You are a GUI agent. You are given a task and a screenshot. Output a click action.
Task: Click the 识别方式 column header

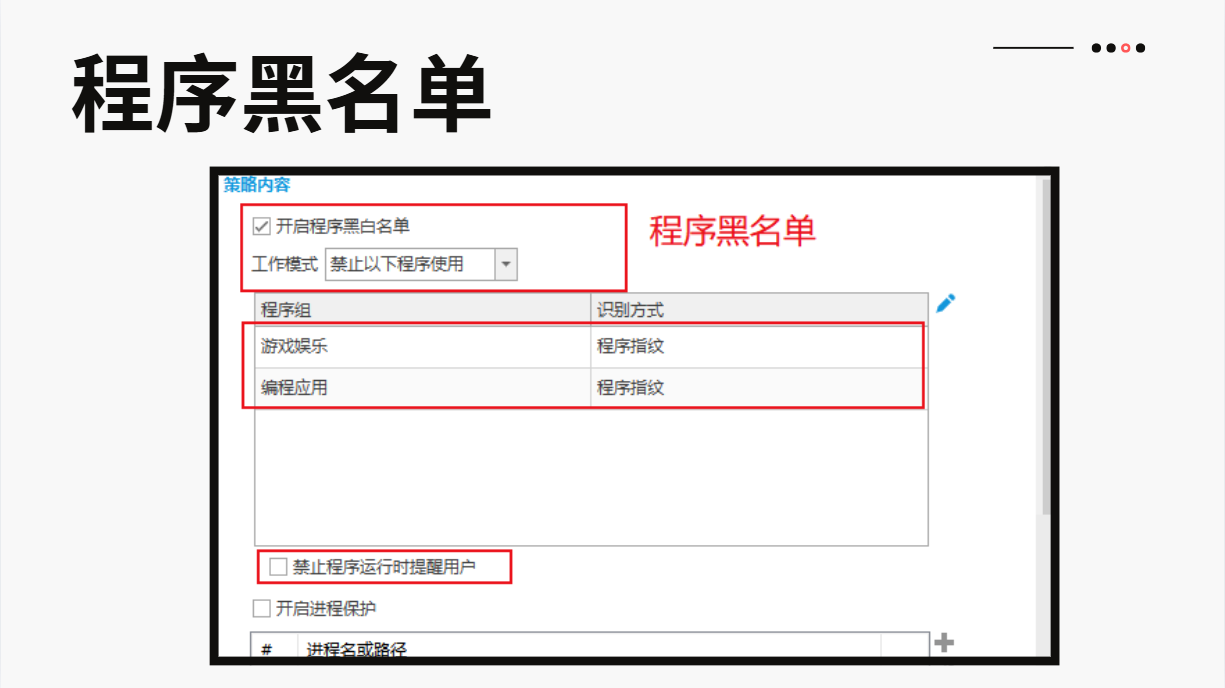point(631,310)
